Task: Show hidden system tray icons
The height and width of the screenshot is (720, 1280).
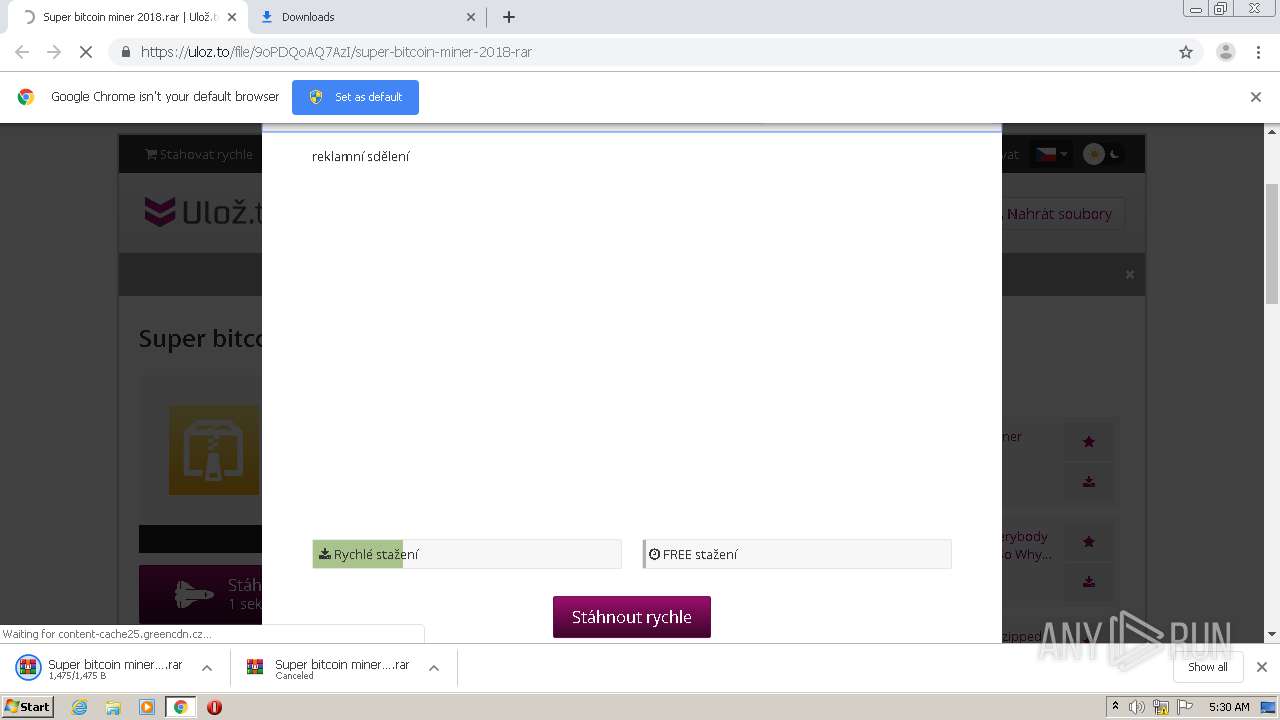Action: coord(1115,707)
